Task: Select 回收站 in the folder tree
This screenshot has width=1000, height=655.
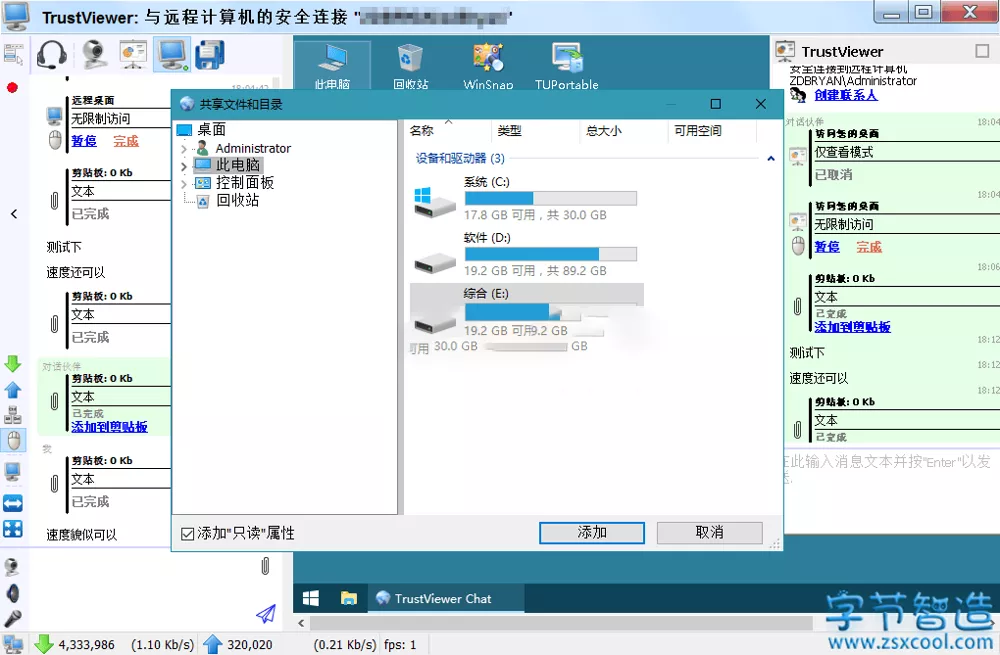Action: pos(237,200)
